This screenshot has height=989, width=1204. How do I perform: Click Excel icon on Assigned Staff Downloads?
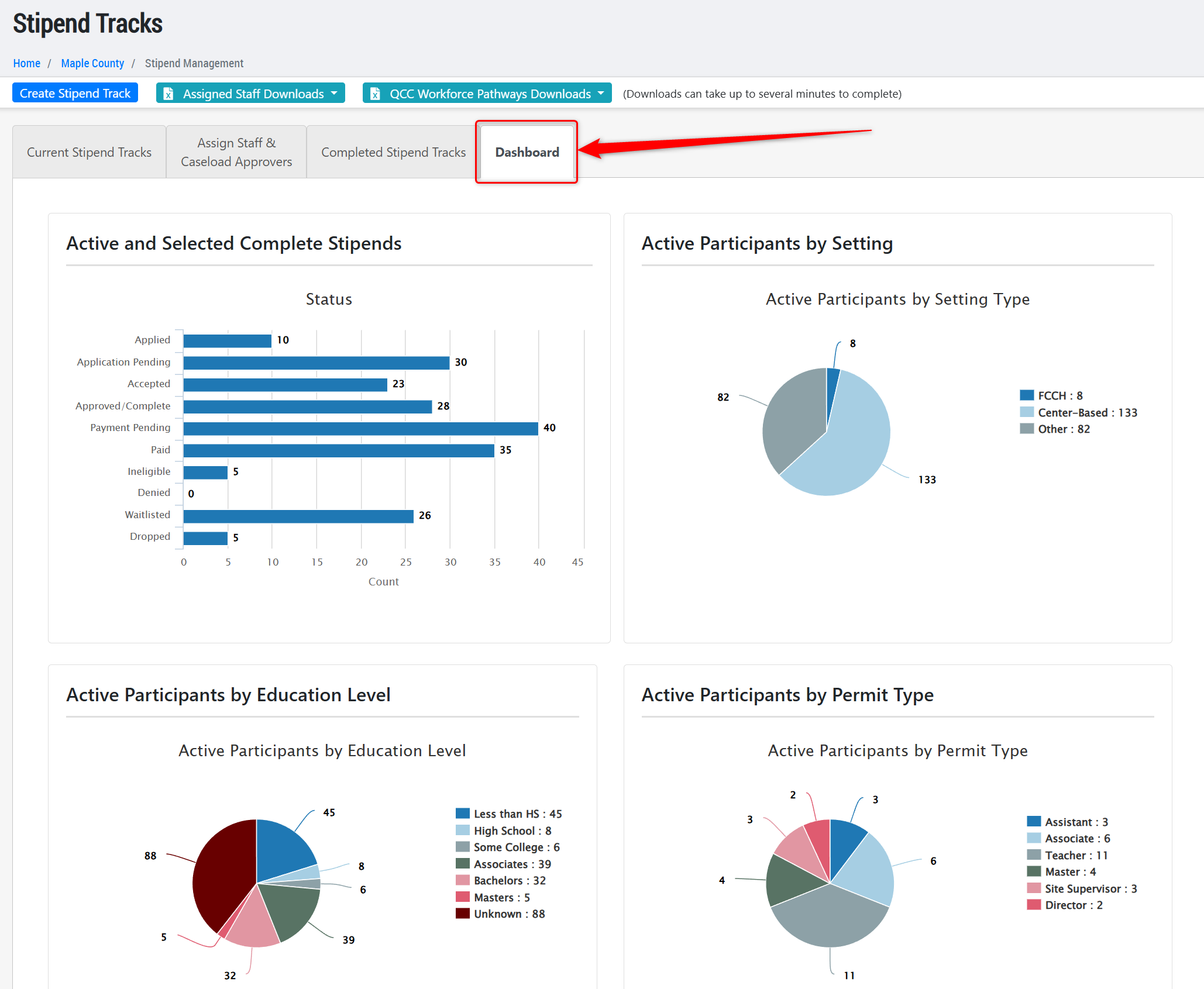168,94
